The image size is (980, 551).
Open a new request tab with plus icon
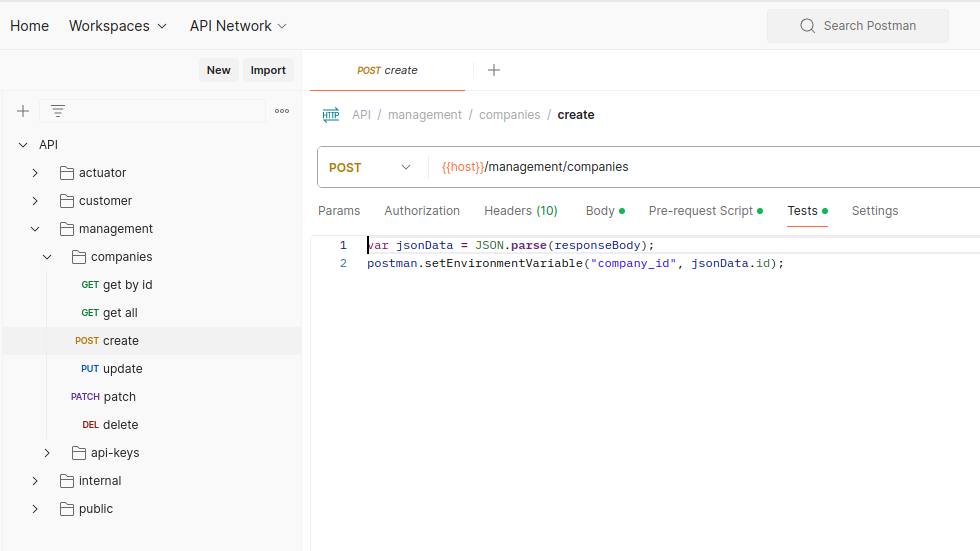tap(494, 70)
